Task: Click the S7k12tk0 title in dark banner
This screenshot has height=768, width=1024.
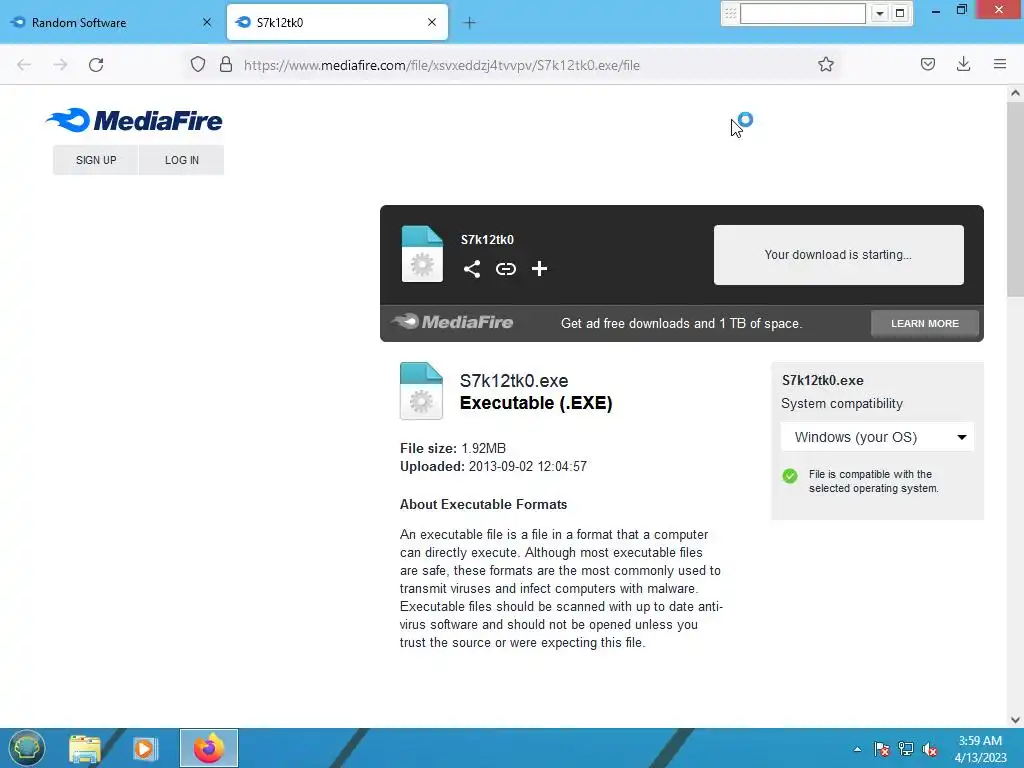Action: click(487, 240)
